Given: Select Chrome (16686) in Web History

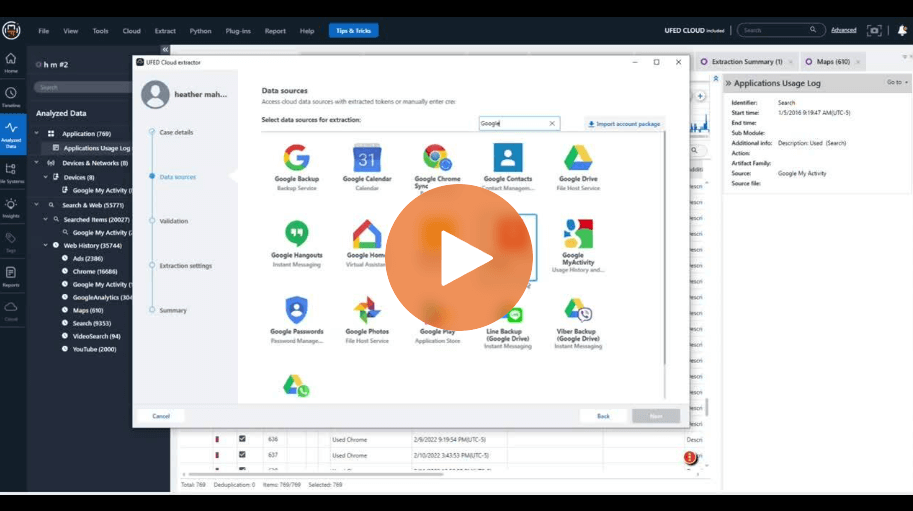Looking at the screenshot, I should coord(95,271).
